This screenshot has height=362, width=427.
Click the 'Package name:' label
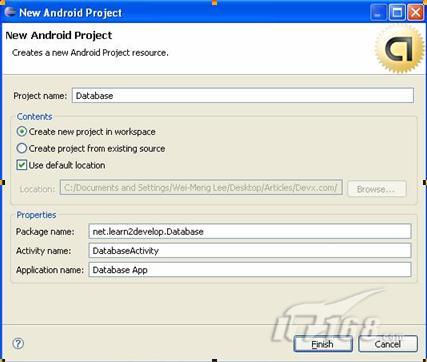(45, 232)
